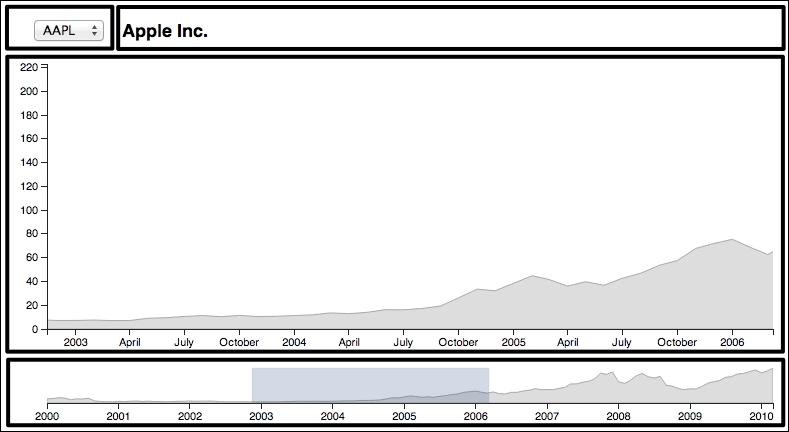Click the 2001 label on the overview timeline

(118, 415)
